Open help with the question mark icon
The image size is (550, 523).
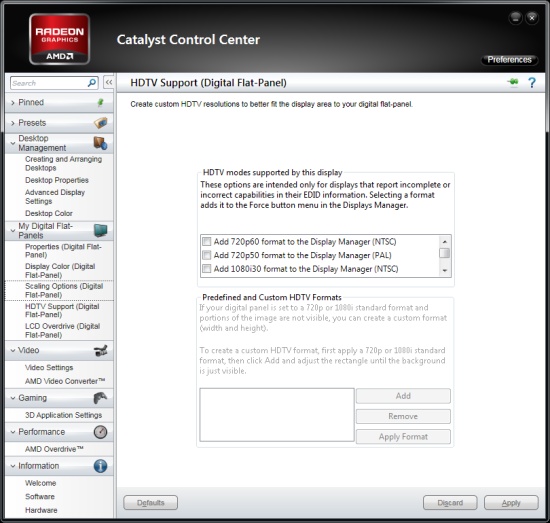(x=532, y=83)
